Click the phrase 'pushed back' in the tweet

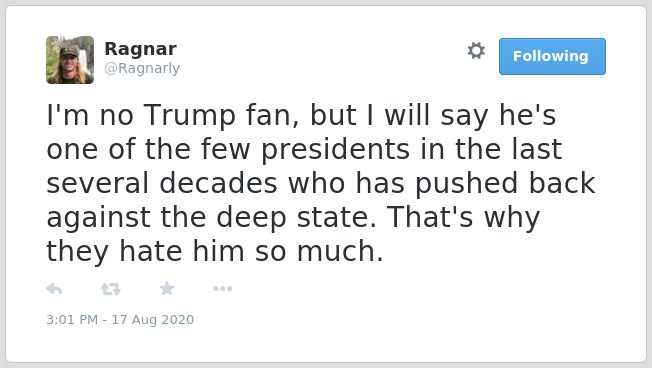pyautogui.click(x=505, y=184)
